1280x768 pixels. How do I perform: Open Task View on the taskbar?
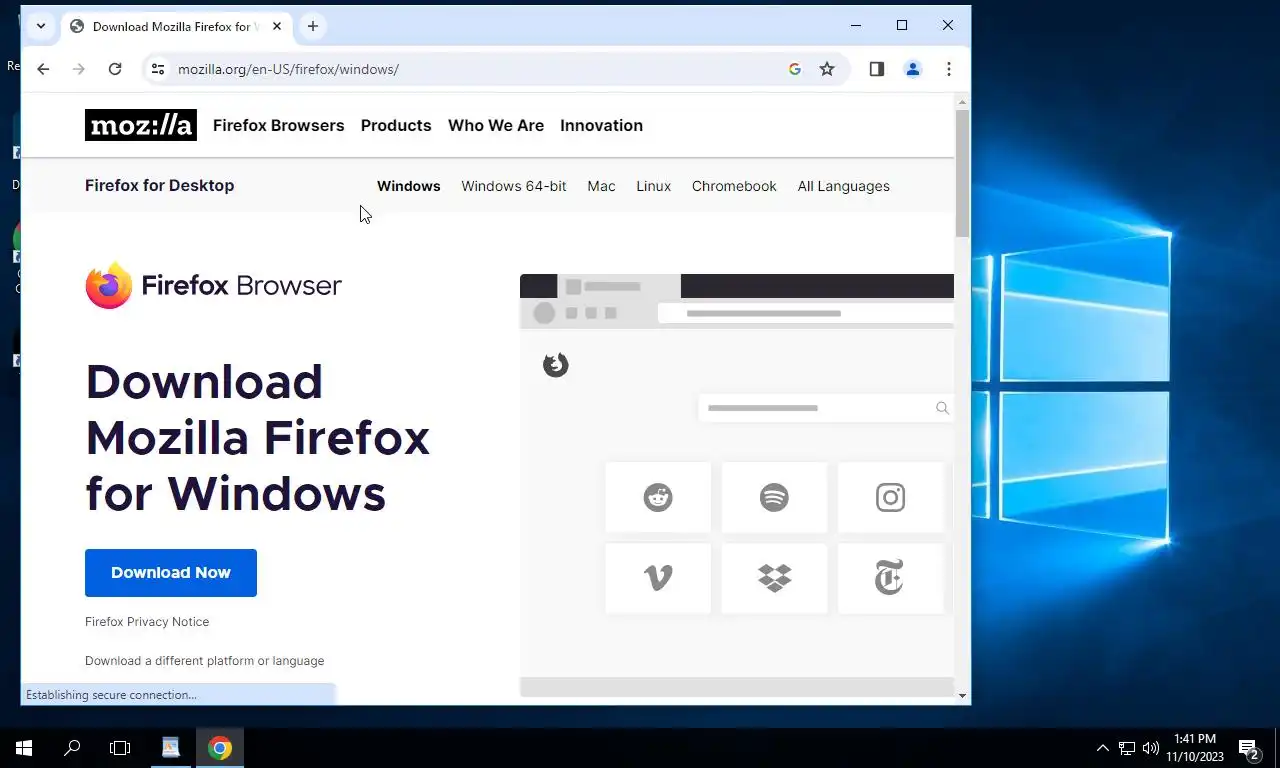[120, 748]
